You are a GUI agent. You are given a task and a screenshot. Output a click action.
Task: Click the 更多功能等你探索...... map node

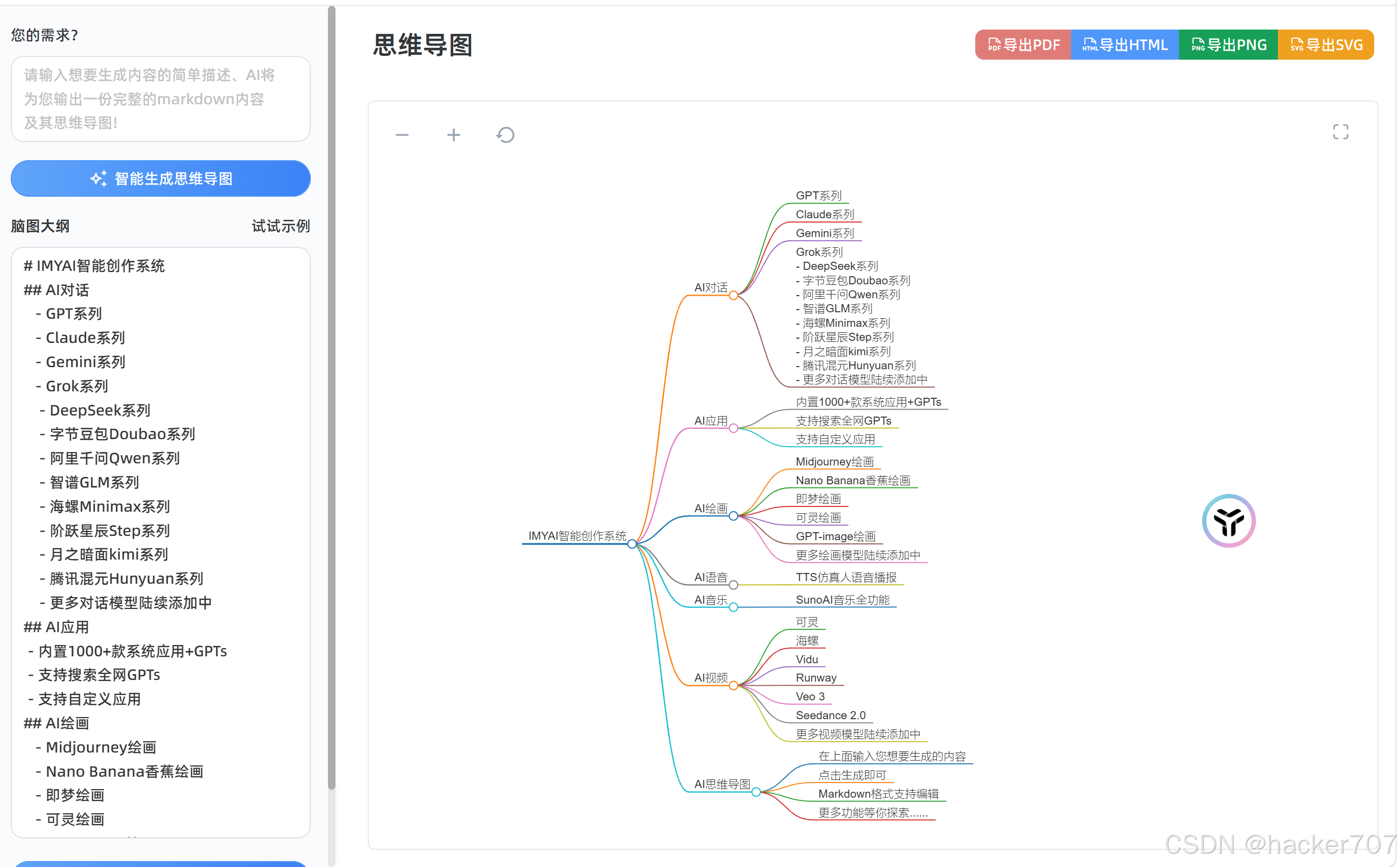pos(873,813)
